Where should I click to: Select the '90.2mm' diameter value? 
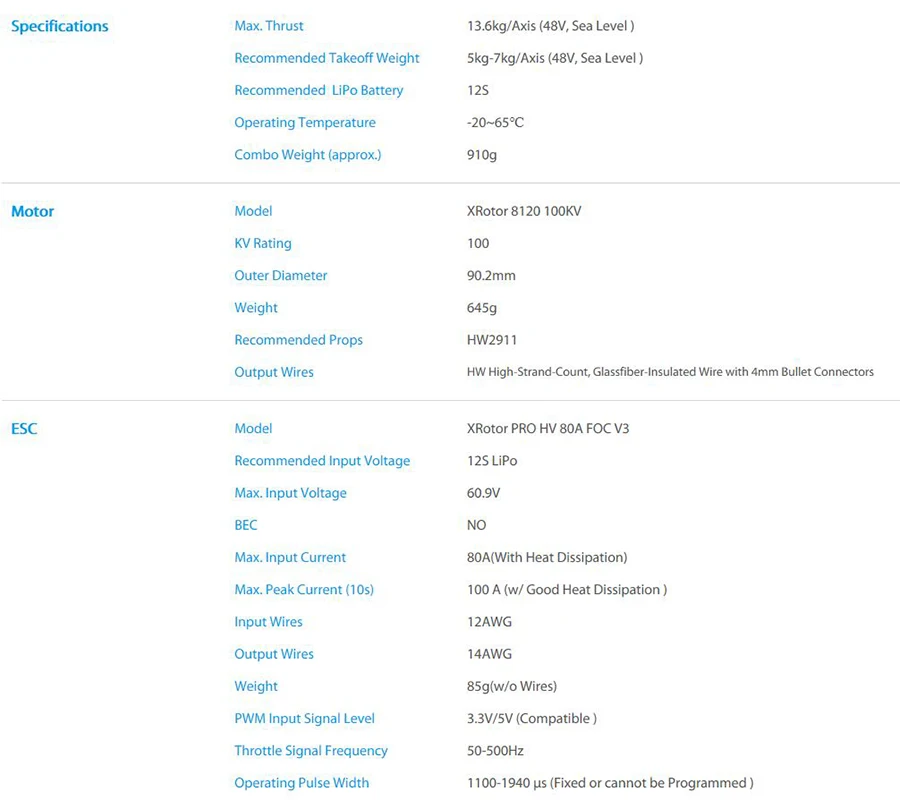[491, 275]
